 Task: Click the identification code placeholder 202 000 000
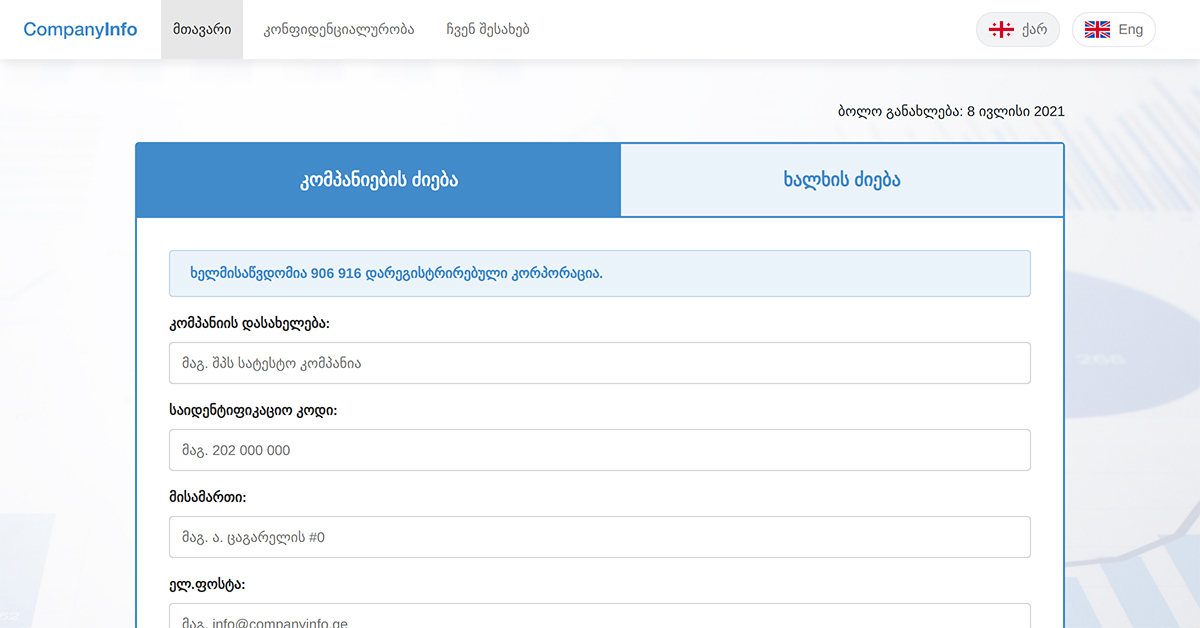[600, 450]
